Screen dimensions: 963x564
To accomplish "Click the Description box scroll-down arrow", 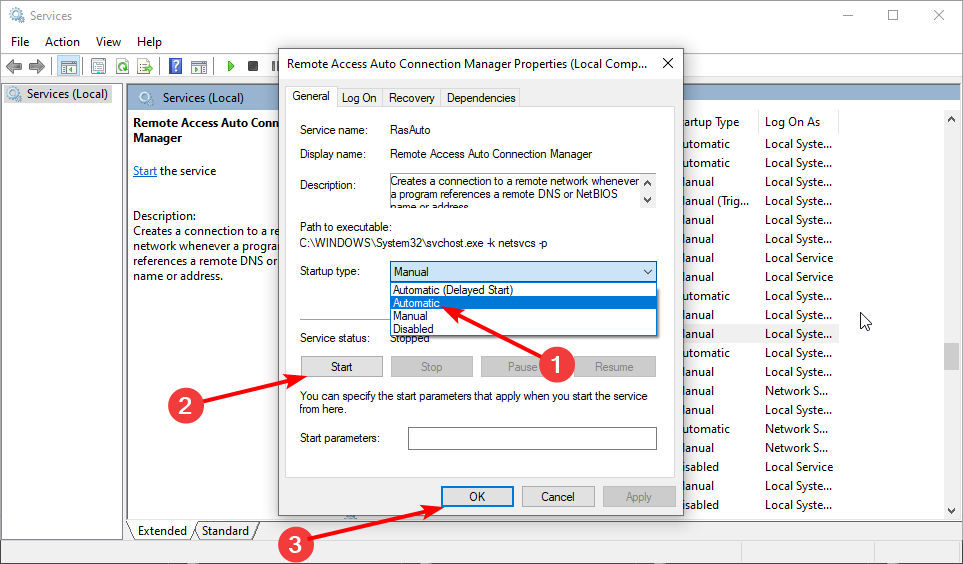I will pos(647,200).
